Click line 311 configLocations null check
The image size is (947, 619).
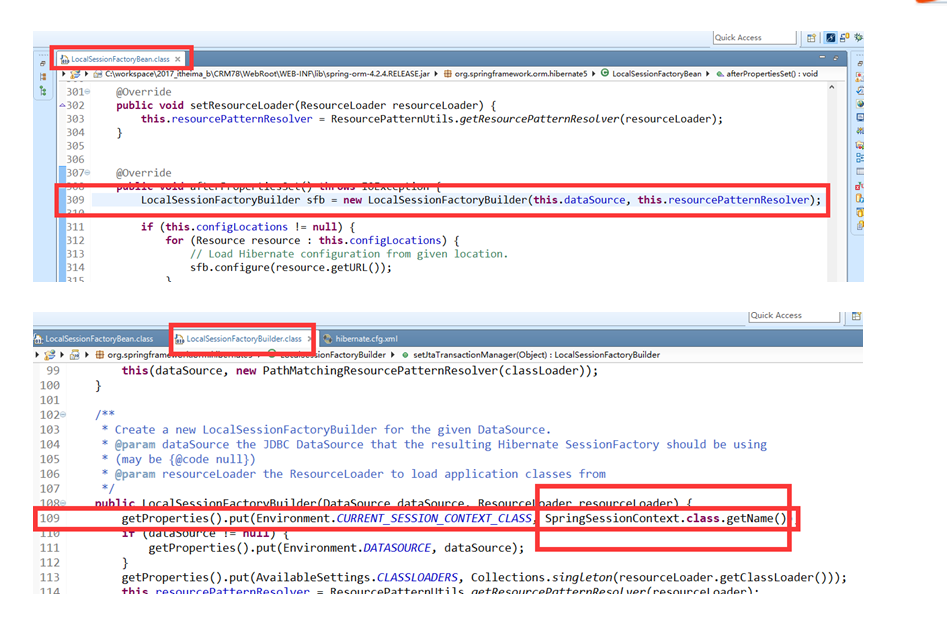pyautogui.click(x=248, y=227)
